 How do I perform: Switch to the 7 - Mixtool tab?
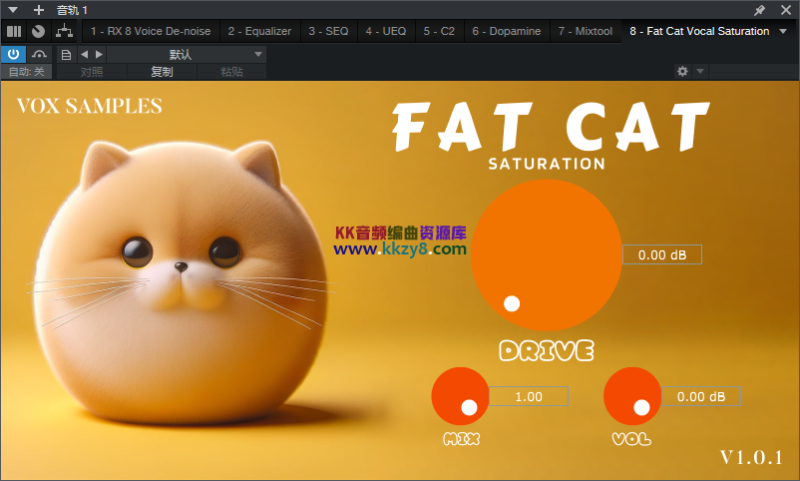point(585,31)
